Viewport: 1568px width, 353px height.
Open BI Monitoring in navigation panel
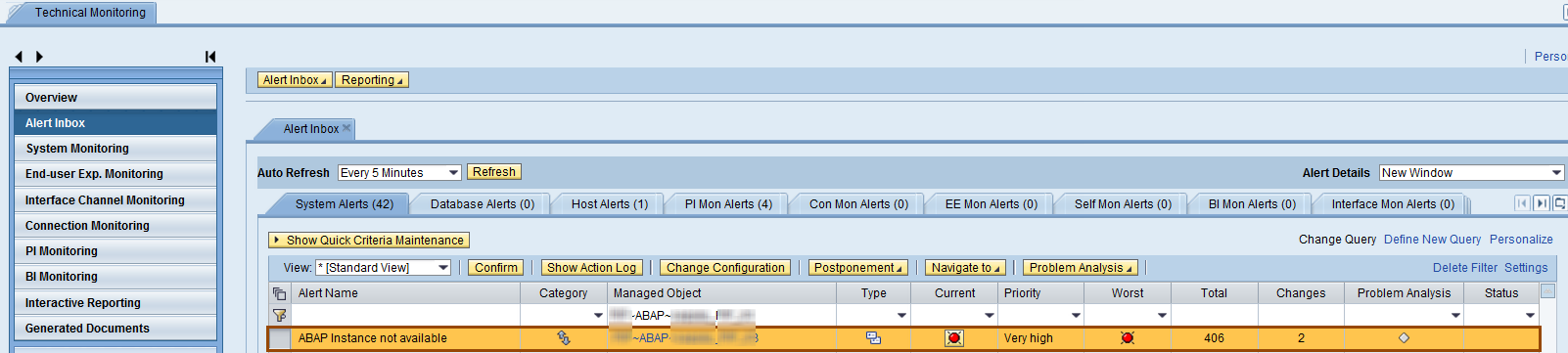115,277
